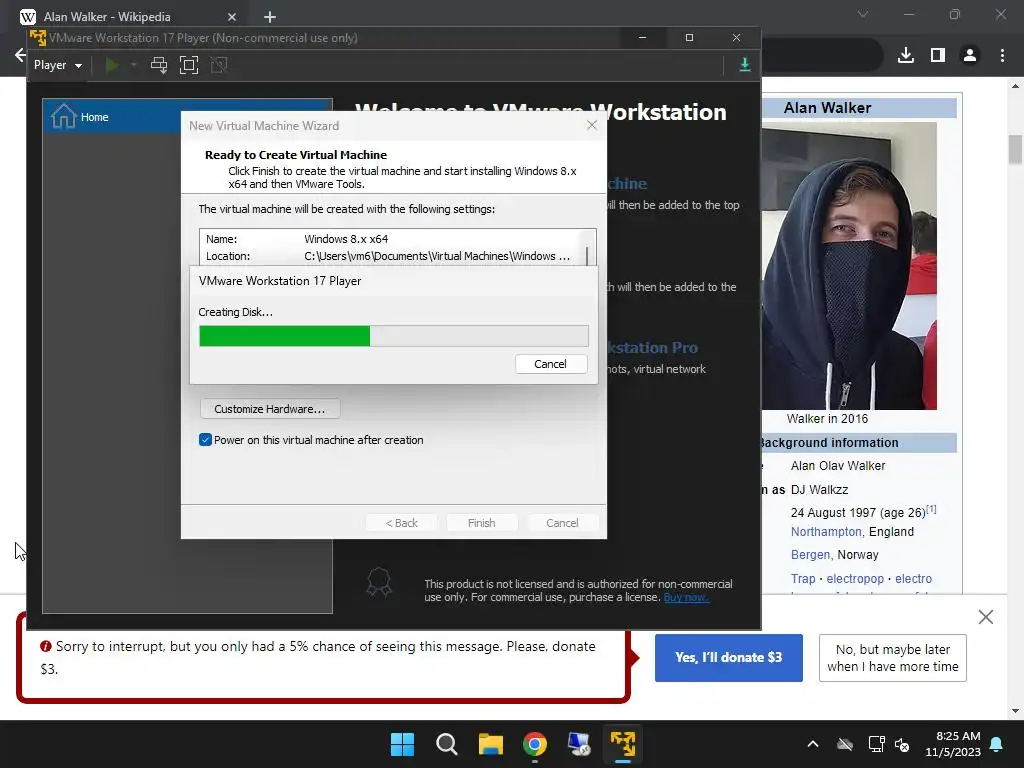The width and height of the screenshot is (1024, 768).
Task: Open the Bergen link in Wikipedia
Action: point(810,554)
